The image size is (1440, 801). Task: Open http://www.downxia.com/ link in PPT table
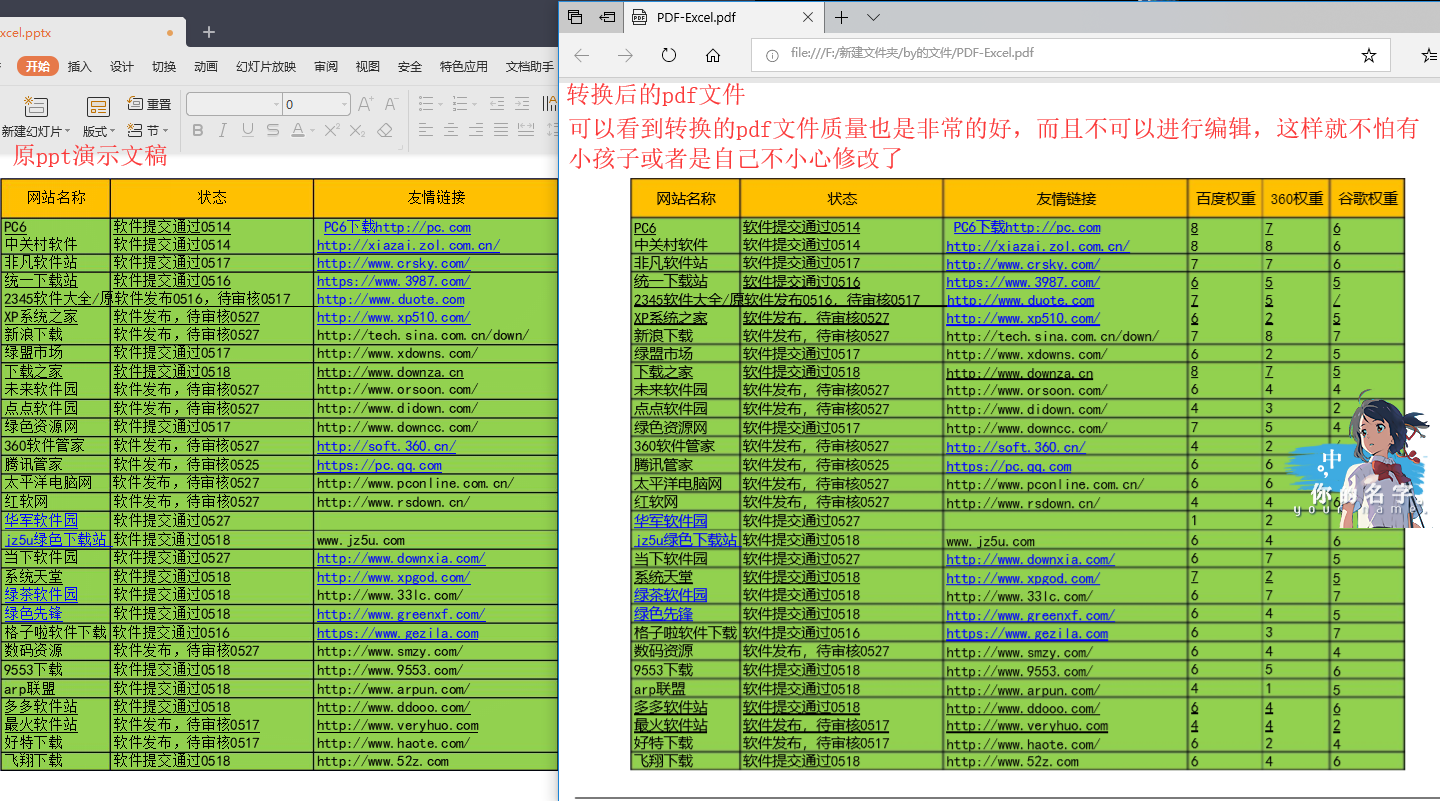[x=401, y=558]
